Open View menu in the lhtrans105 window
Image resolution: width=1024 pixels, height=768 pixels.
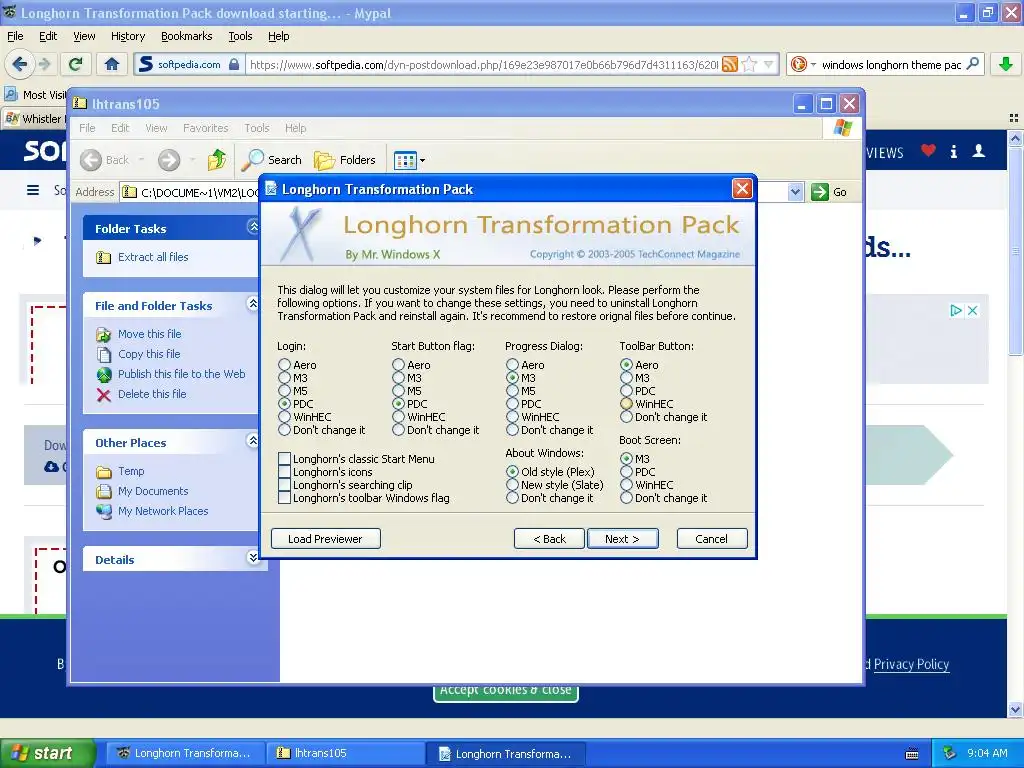[x=156, y=128]
